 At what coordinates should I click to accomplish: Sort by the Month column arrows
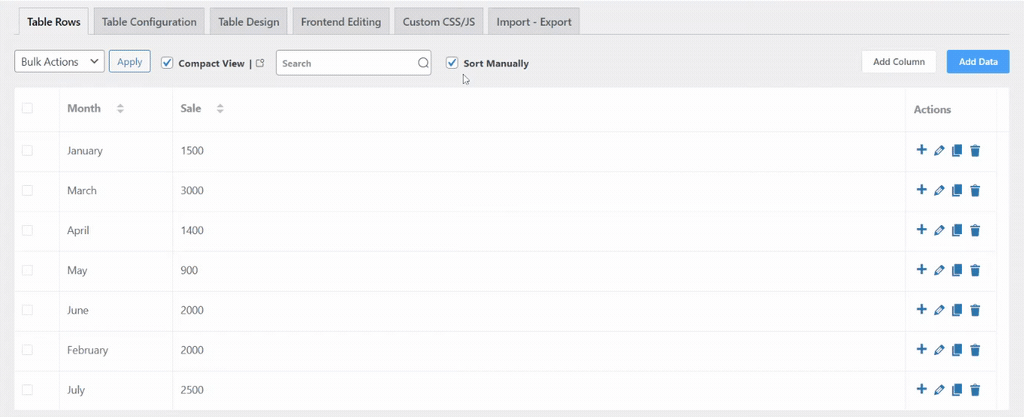click(120, 109)
